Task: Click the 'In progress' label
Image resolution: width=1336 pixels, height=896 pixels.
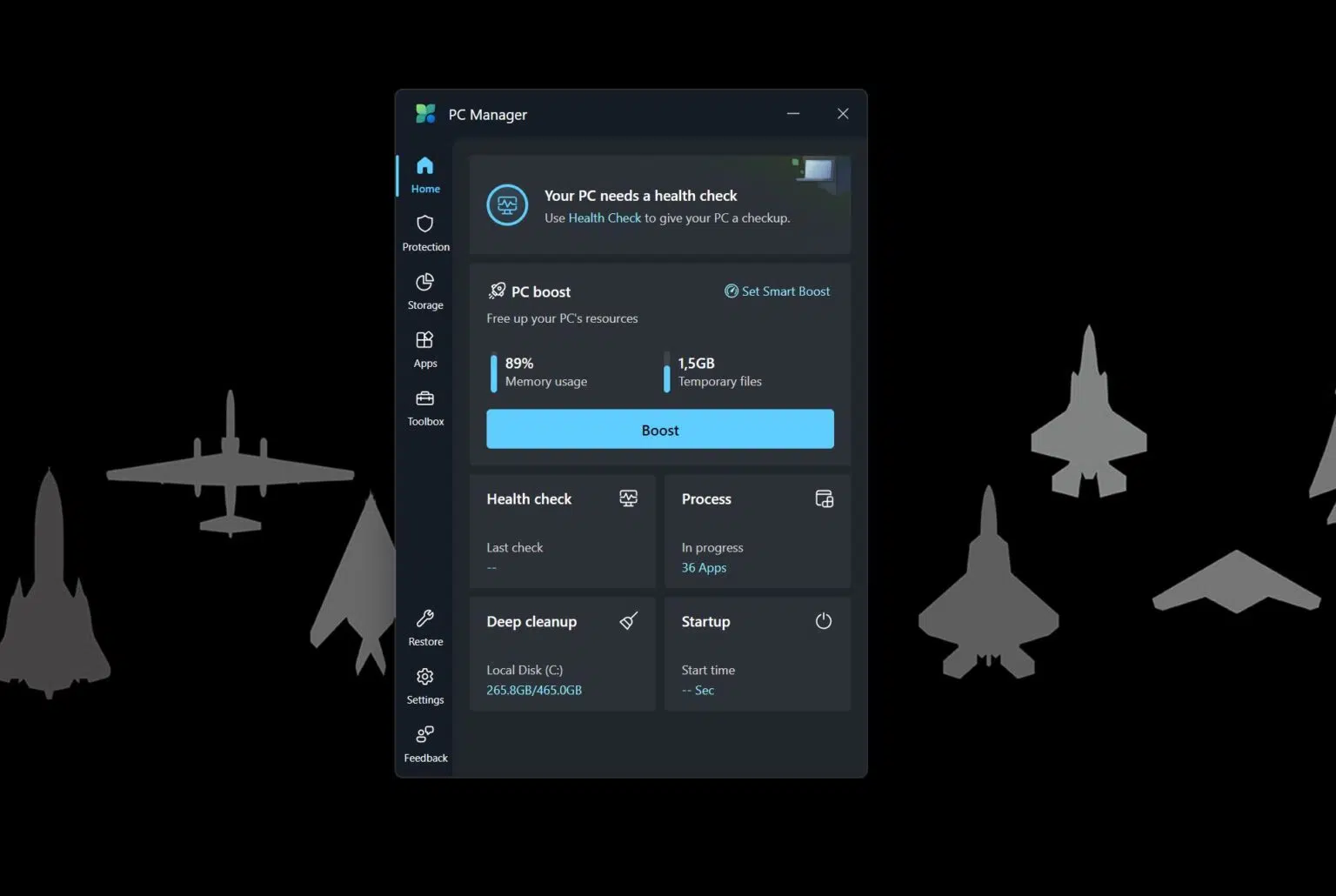Action: (712, 548)
